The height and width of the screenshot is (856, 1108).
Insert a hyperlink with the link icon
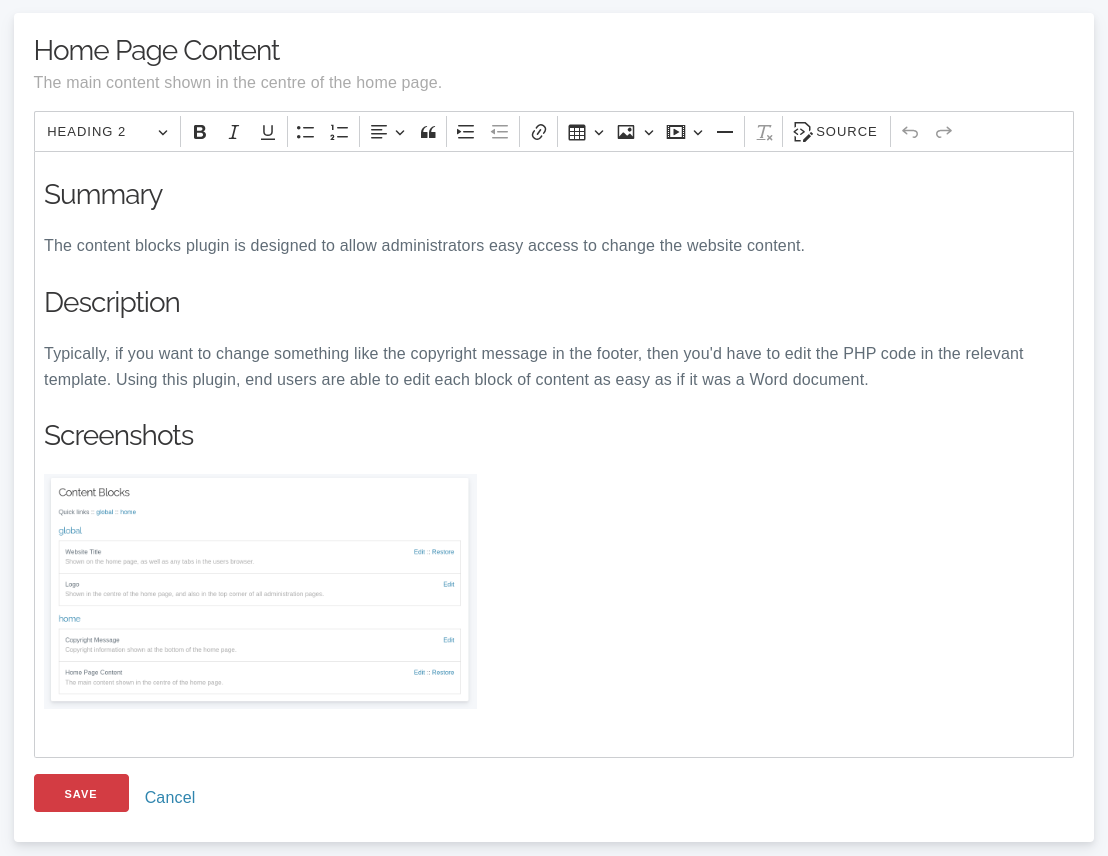click(x=539, y=132)
